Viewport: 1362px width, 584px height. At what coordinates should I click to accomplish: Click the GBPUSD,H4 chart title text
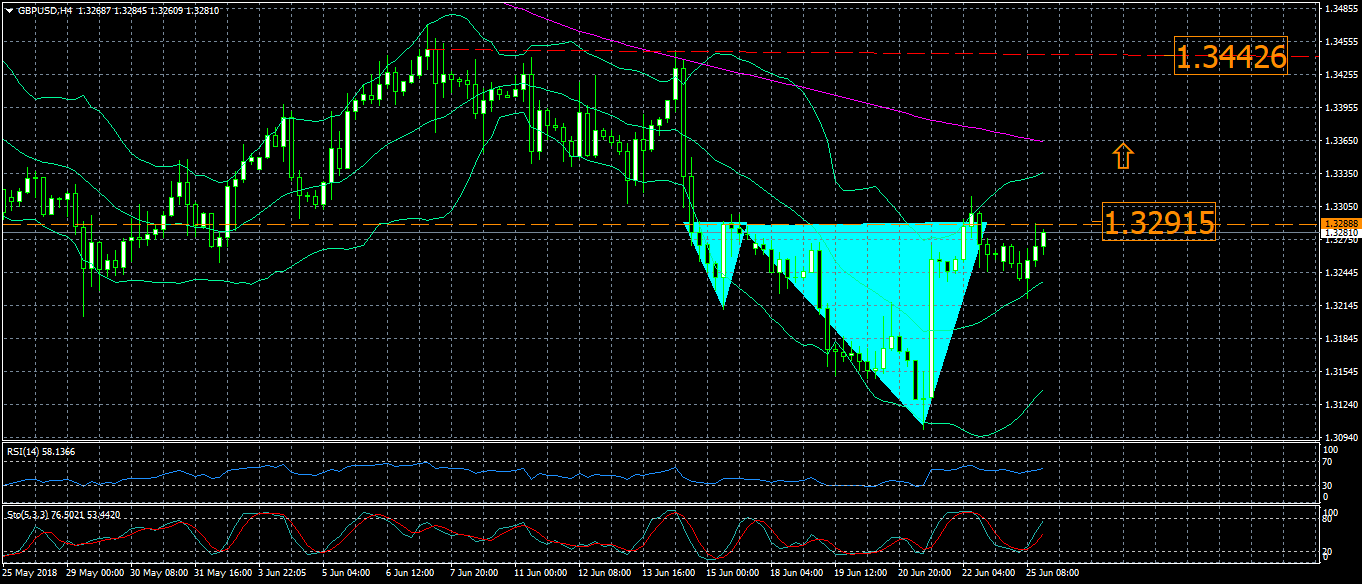pos(44,10)
